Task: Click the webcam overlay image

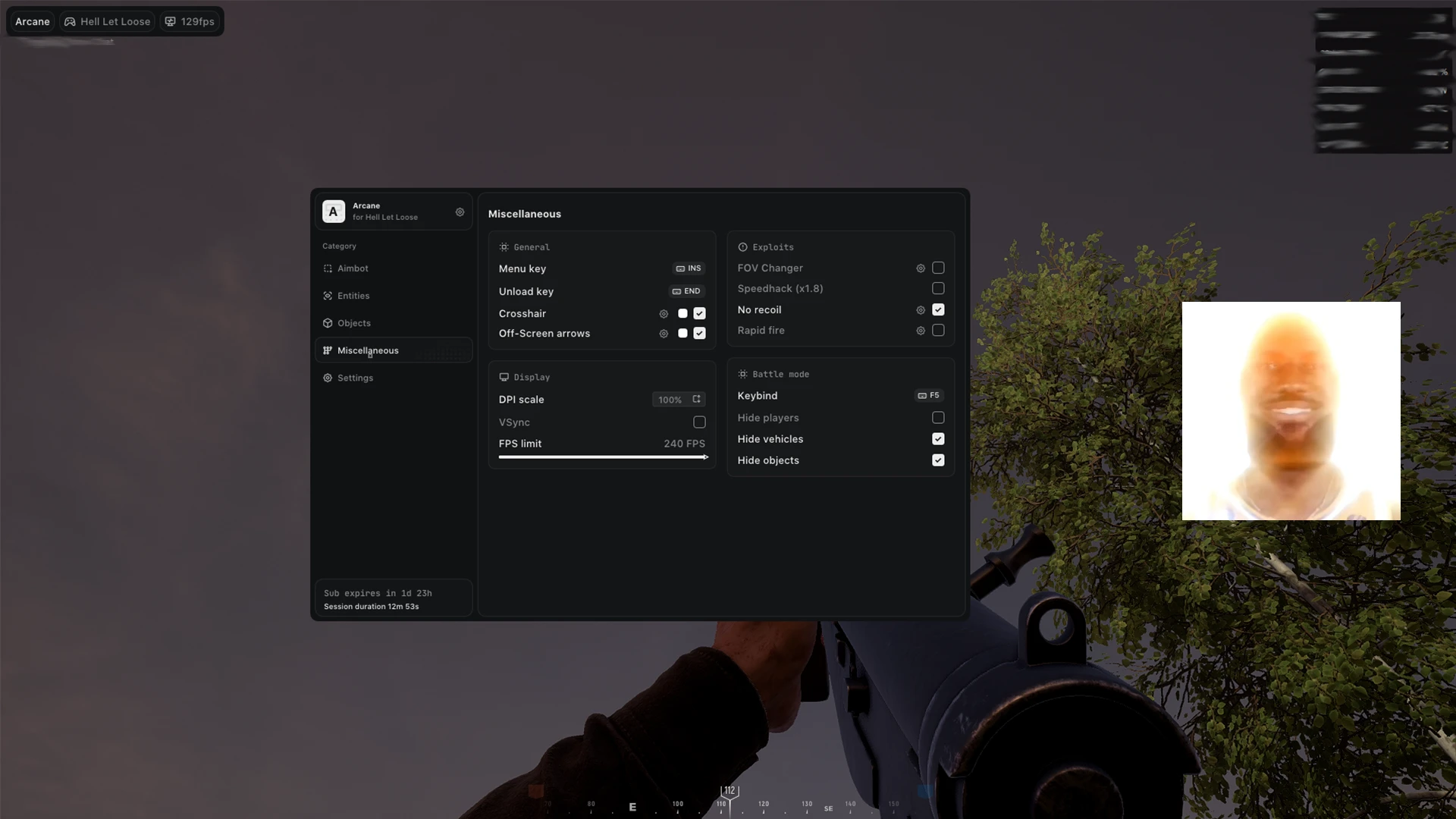Action: pyautogui.click(x=1291, y=411)
